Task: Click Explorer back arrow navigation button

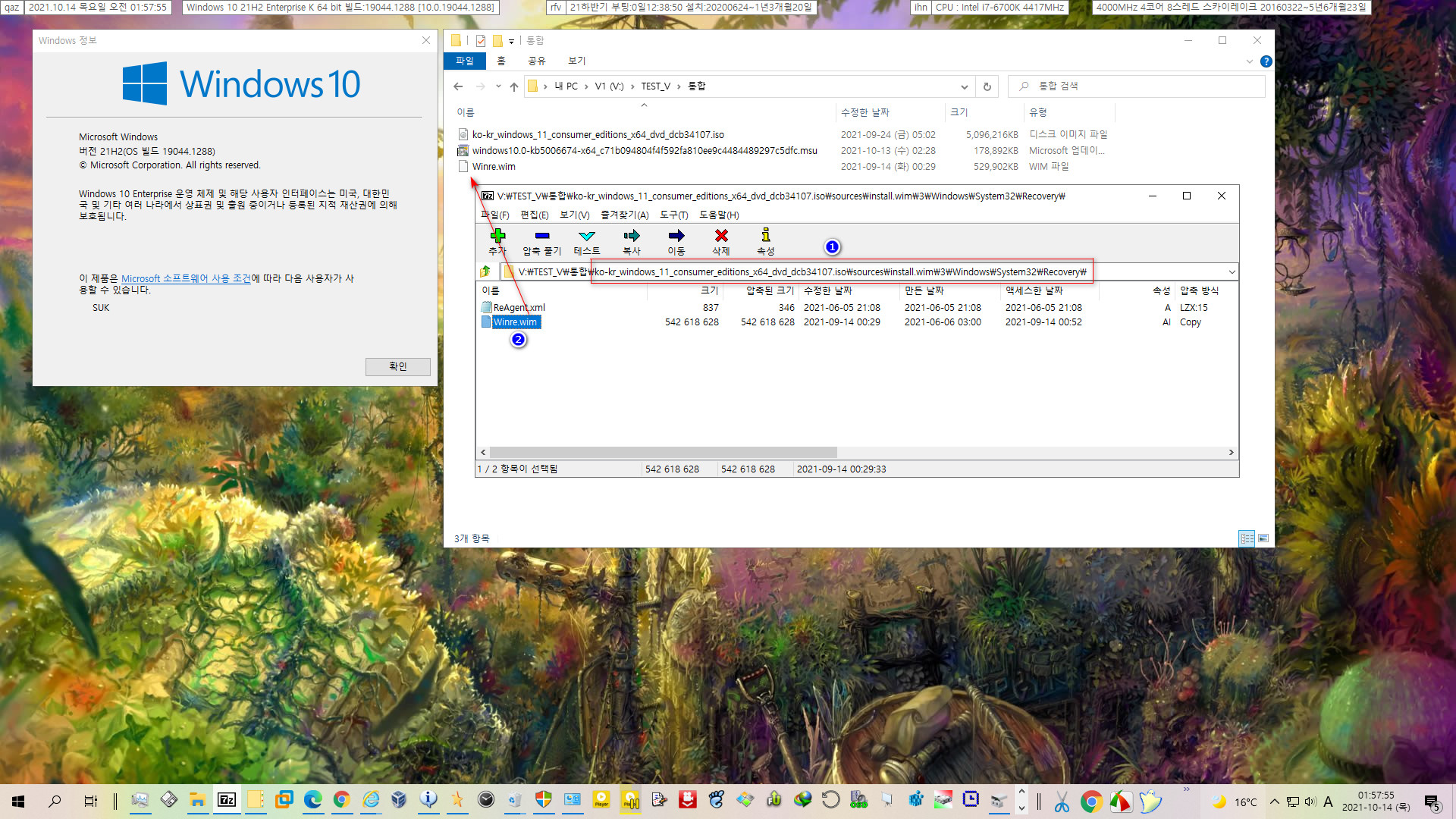Action: (x=458, y=86)
